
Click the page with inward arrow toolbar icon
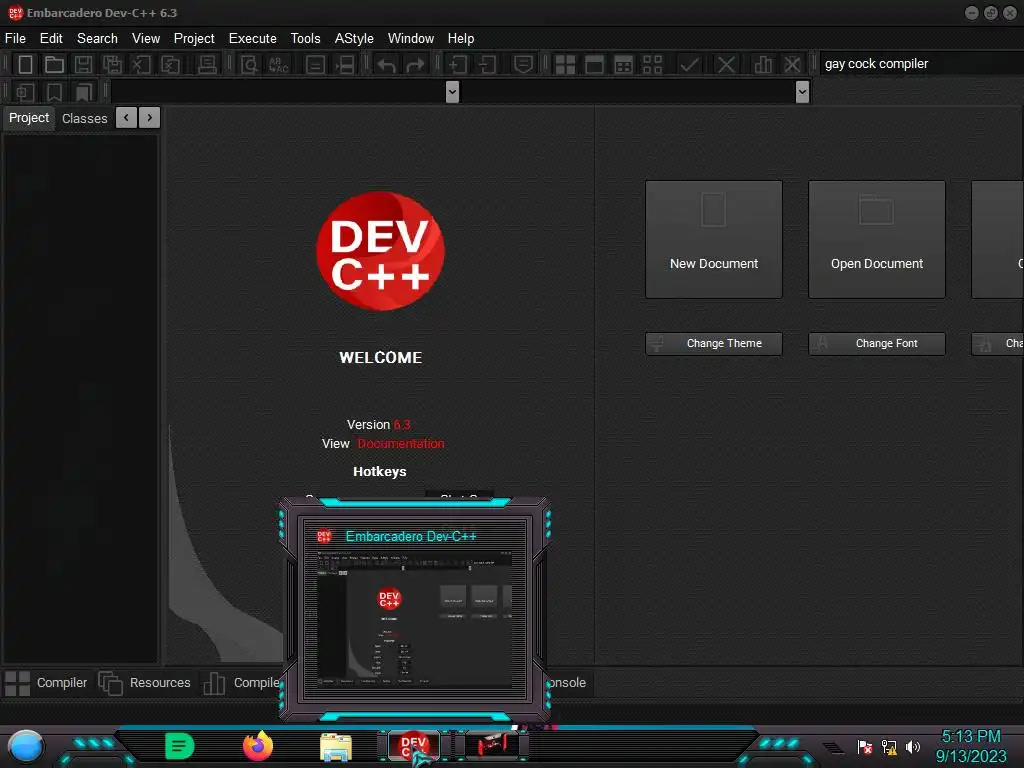click(458, 64)
